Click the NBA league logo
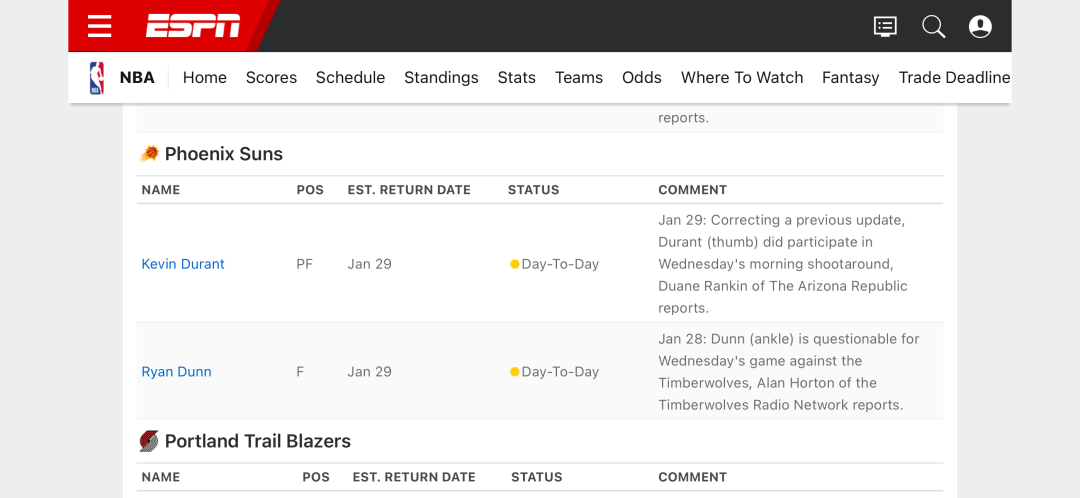This screenshot has width=1080, height=498. click(x=96, y=78)
